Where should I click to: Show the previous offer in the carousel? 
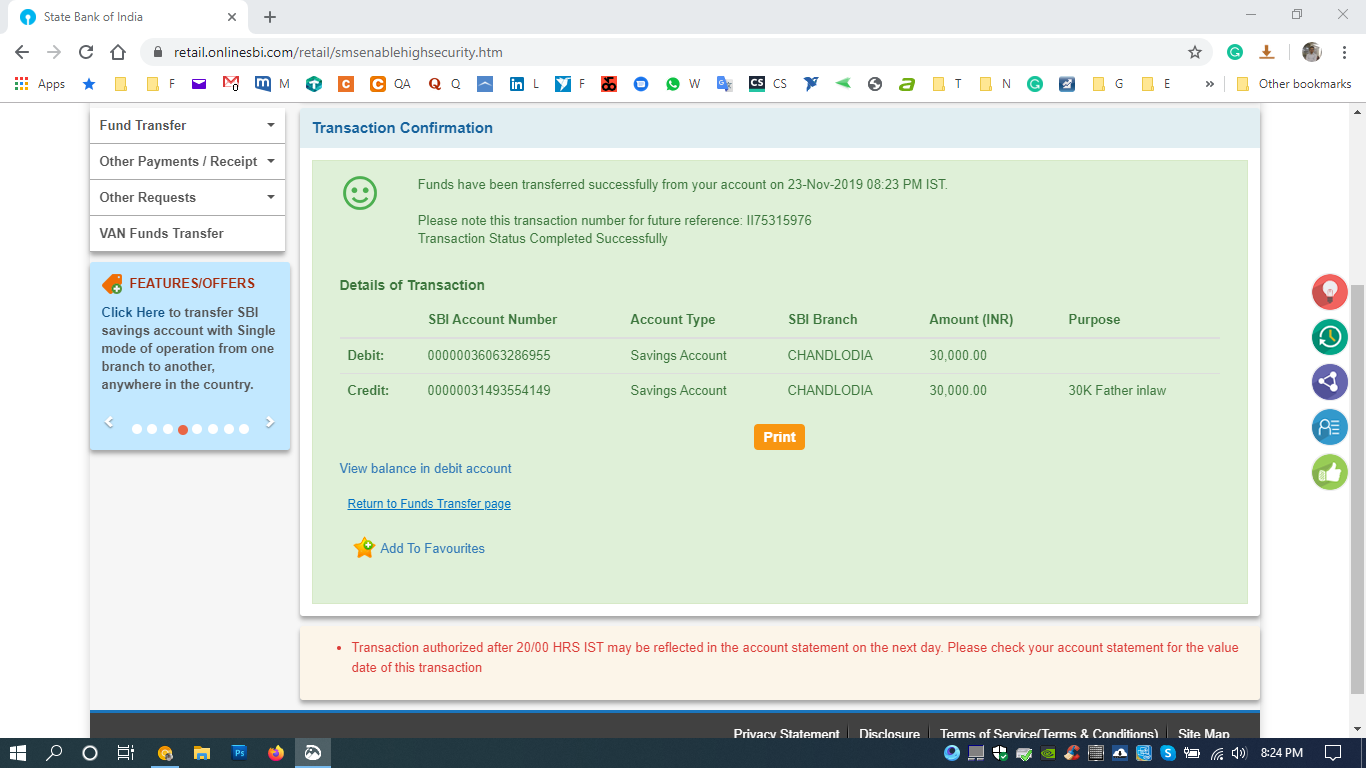click(110, 422)
